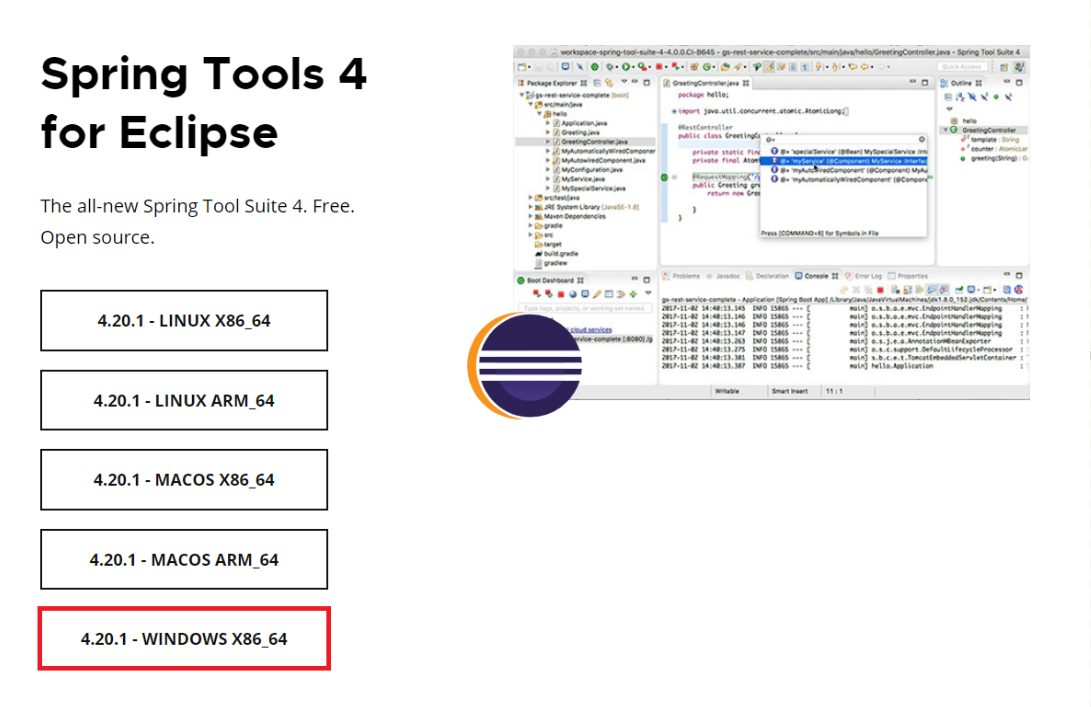
Task: Download the 4.20.1 Windows x86_64 build
Action: (x=184, y=639)
